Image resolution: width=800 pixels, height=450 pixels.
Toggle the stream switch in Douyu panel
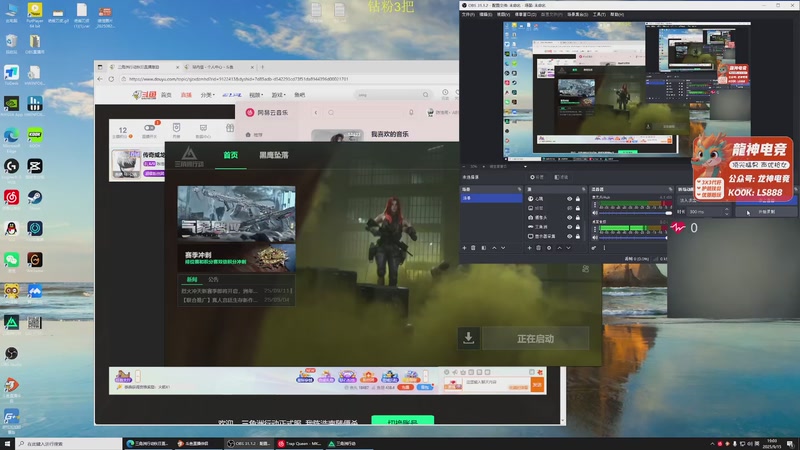click(x=149, y=128)
